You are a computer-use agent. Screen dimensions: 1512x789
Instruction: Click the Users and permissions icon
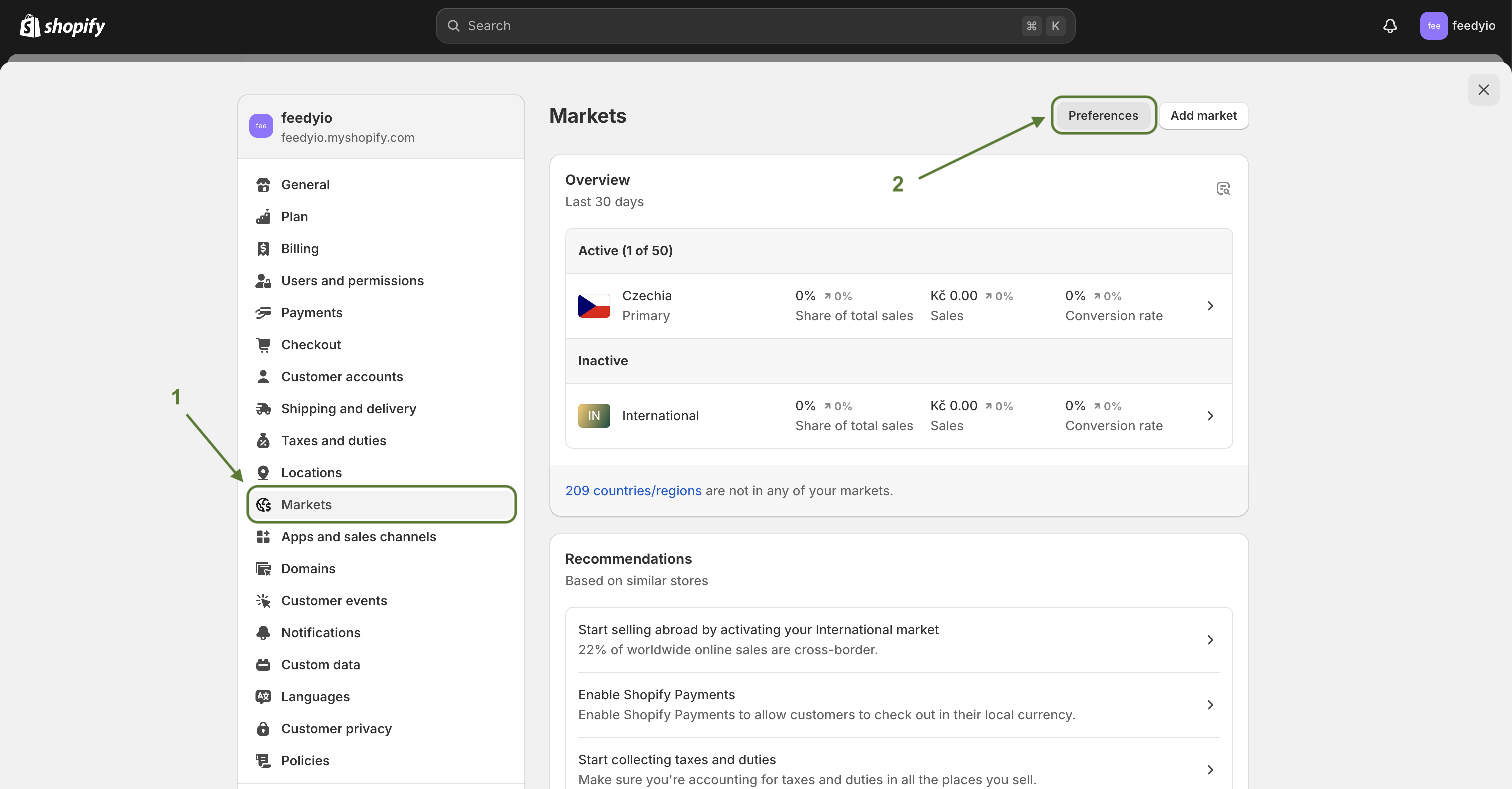pos(263,280)
